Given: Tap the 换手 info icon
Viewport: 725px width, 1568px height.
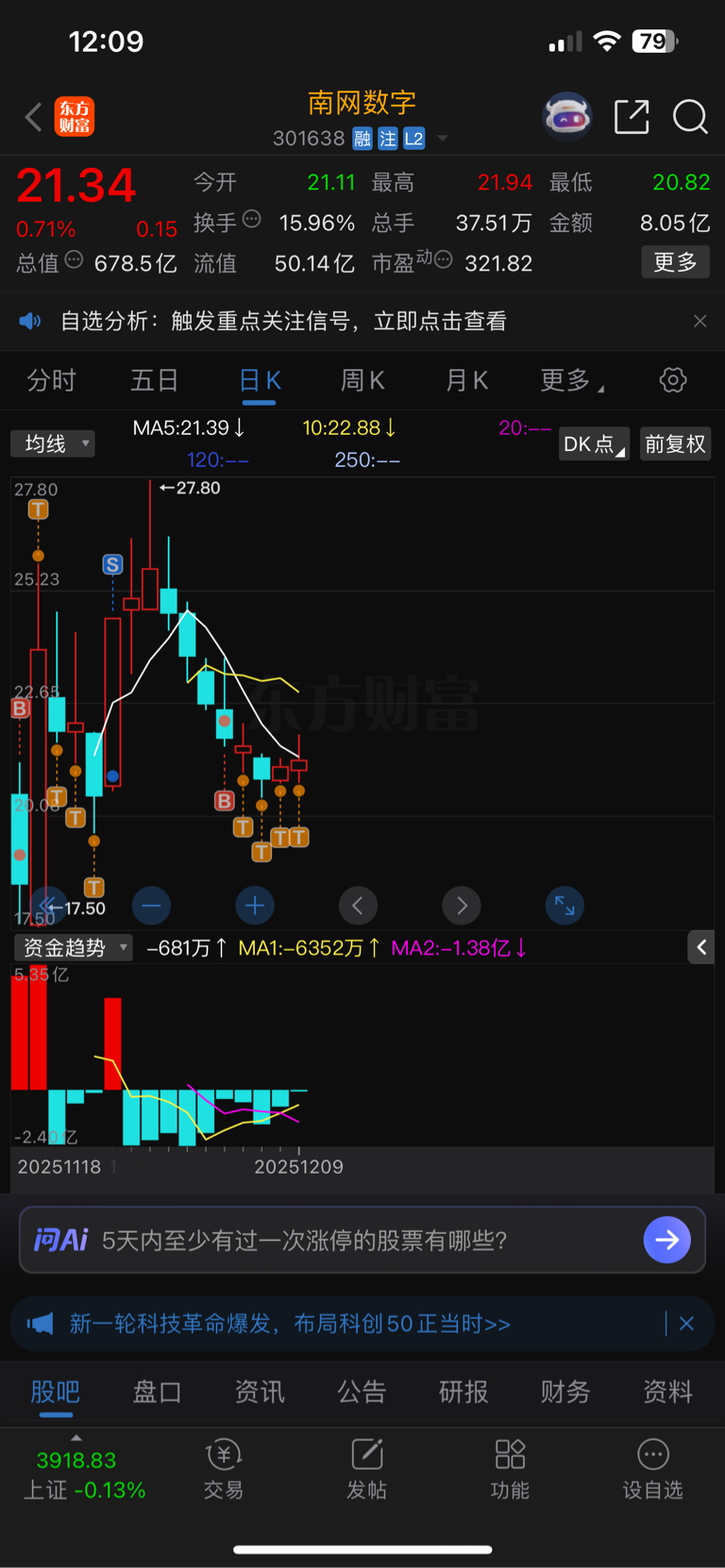Looking at the screenshot, I should tap(251, 219).
